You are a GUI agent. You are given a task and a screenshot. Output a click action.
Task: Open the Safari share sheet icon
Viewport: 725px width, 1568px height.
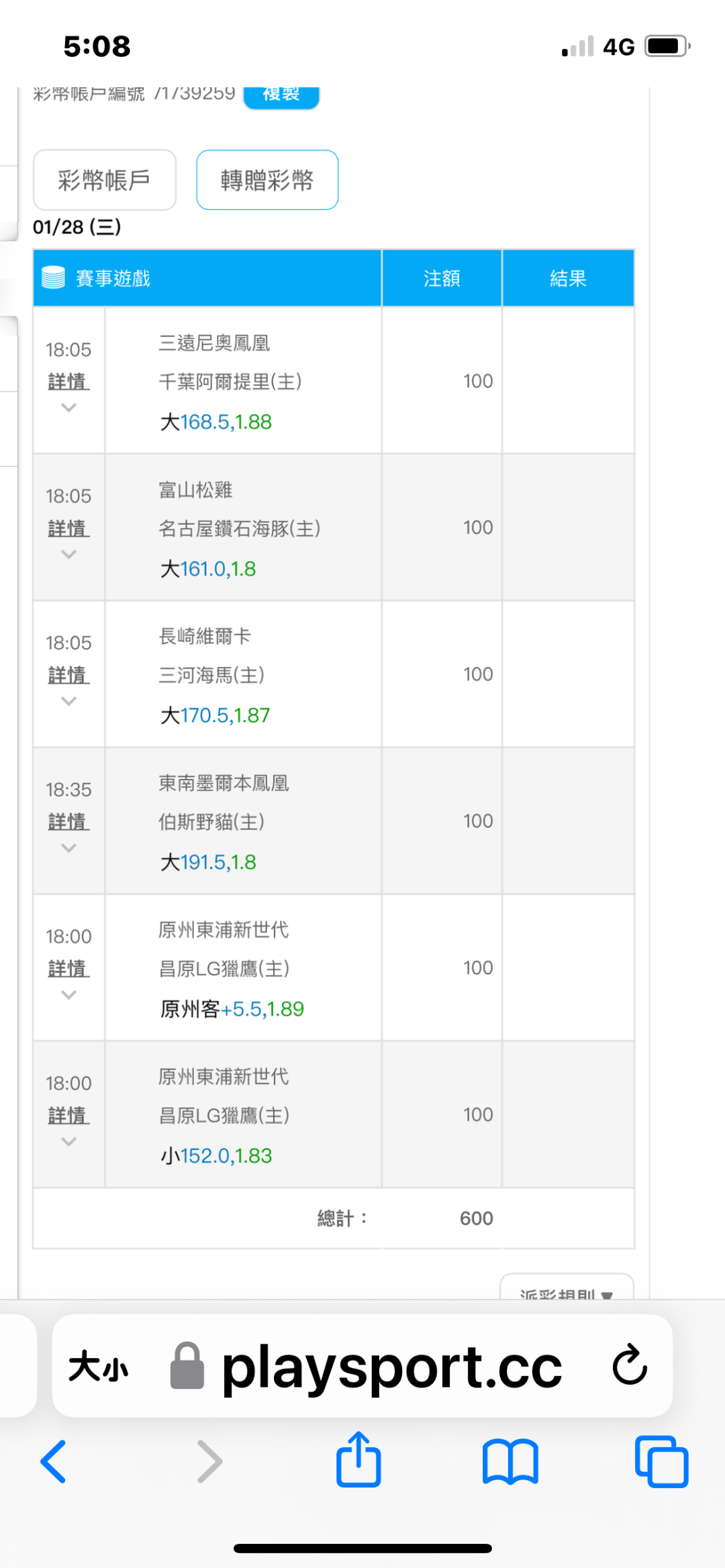pyautogui.click(x=358, y=1459)
